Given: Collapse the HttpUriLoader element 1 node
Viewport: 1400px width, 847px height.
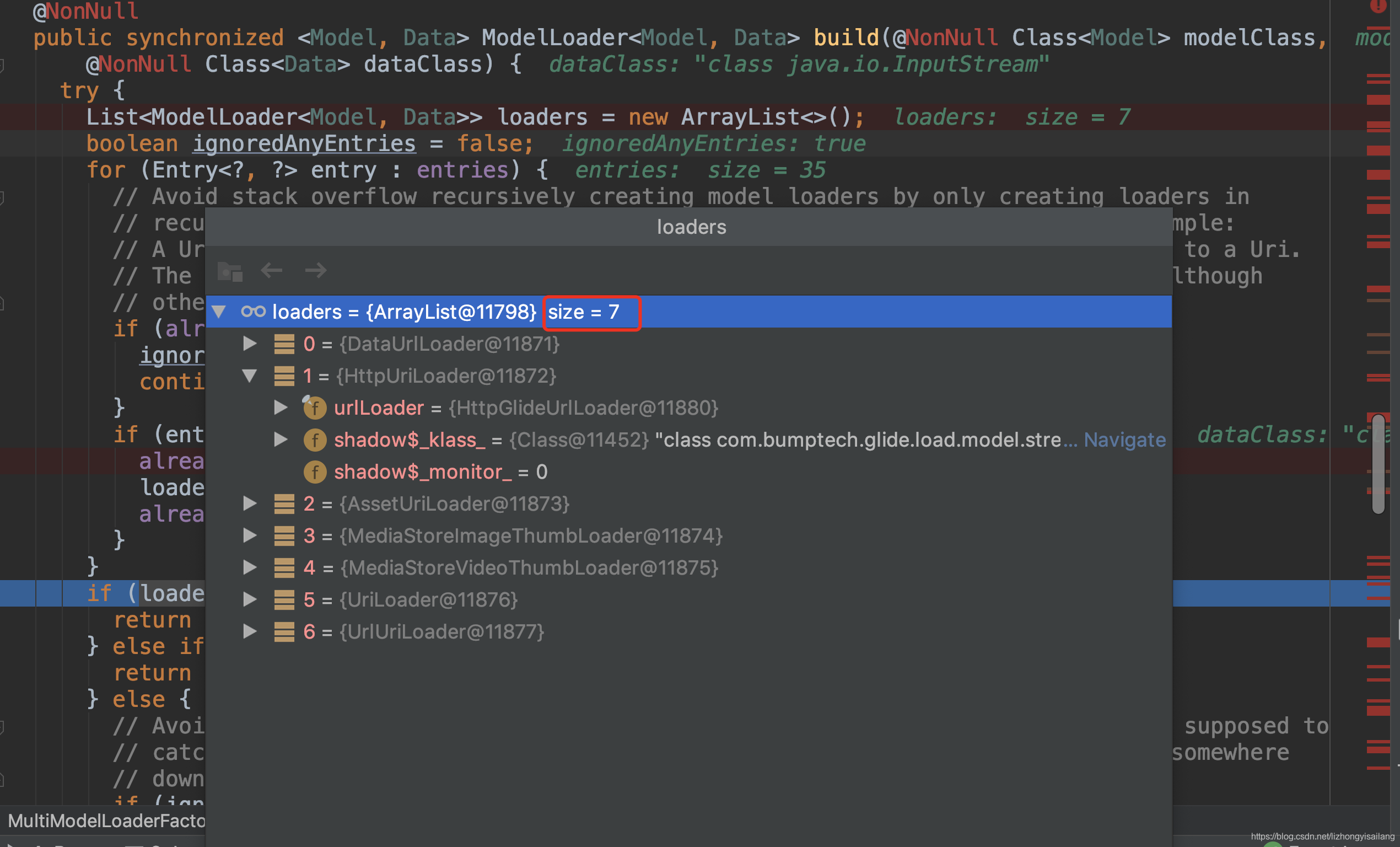Looking at the screenshot, I should coord(249,376).
